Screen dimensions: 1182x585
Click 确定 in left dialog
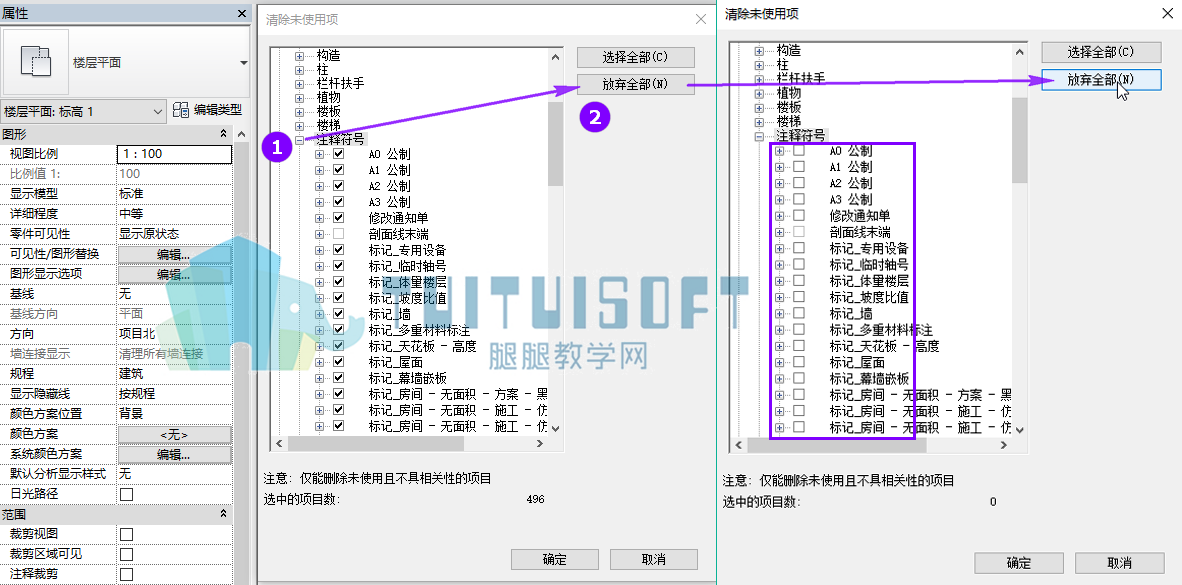554,559
